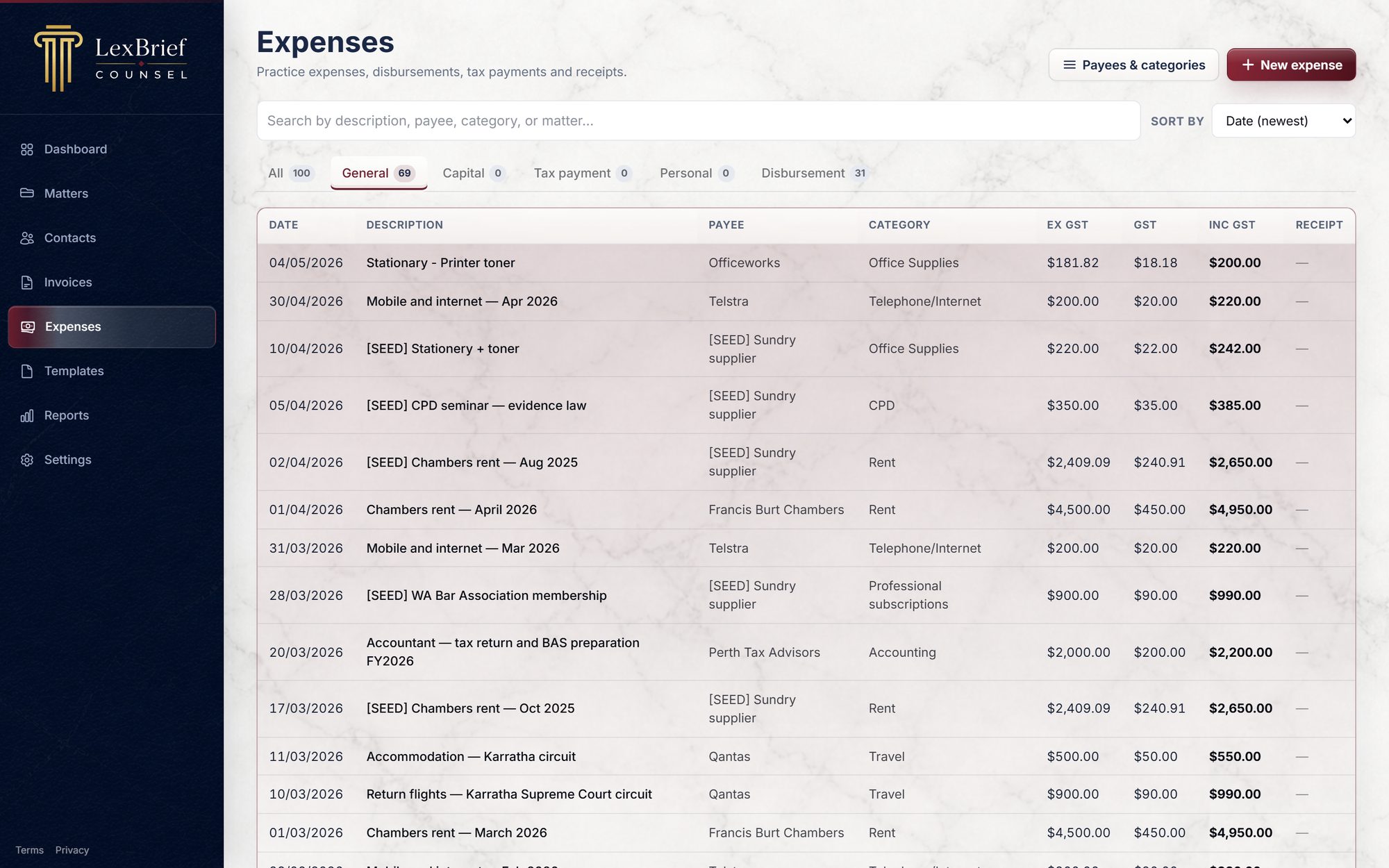This screenshot has width=1389, height=868.
Task: Open Chambers rent — March 2026 row
Action: click(x=806, y=833)
